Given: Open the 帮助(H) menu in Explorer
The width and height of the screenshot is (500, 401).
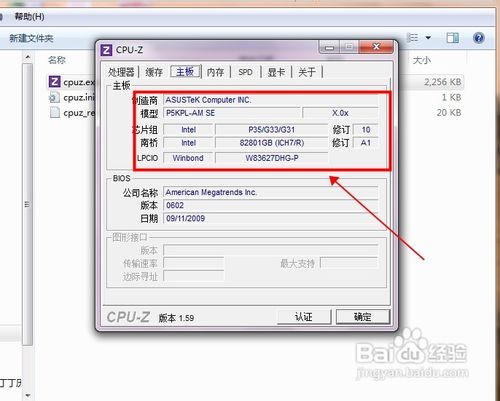Looking at the screenshot, I should 29,16.
